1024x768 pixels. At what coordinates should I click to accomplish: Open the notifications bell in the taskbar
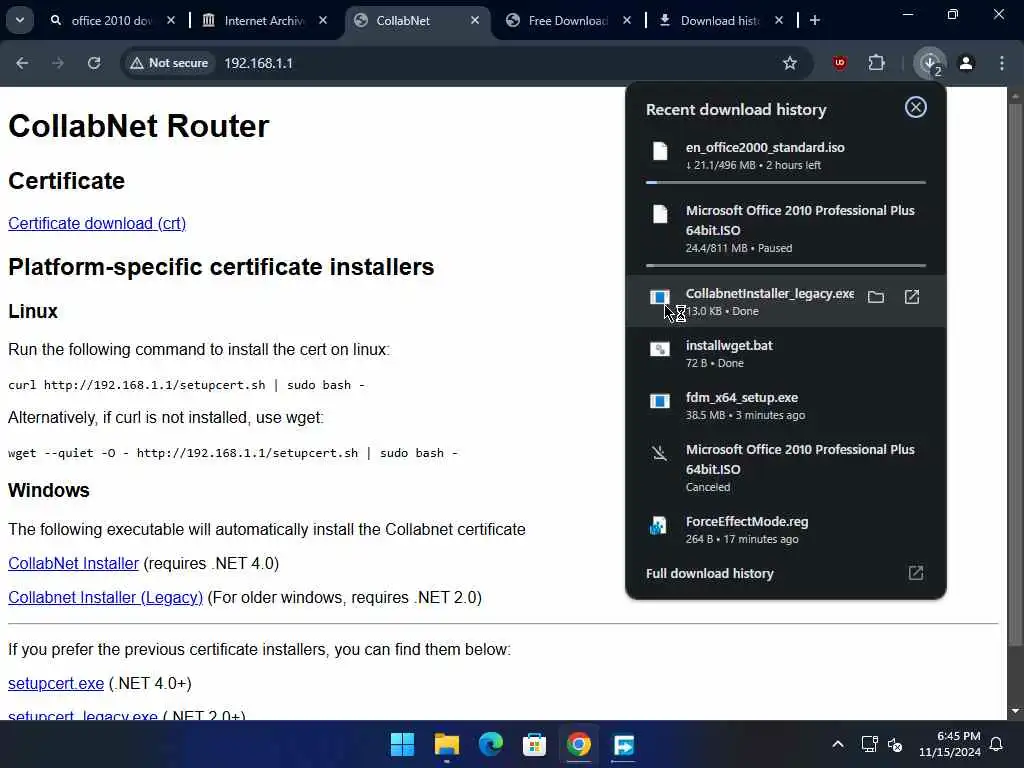click(x=997, y=744)
